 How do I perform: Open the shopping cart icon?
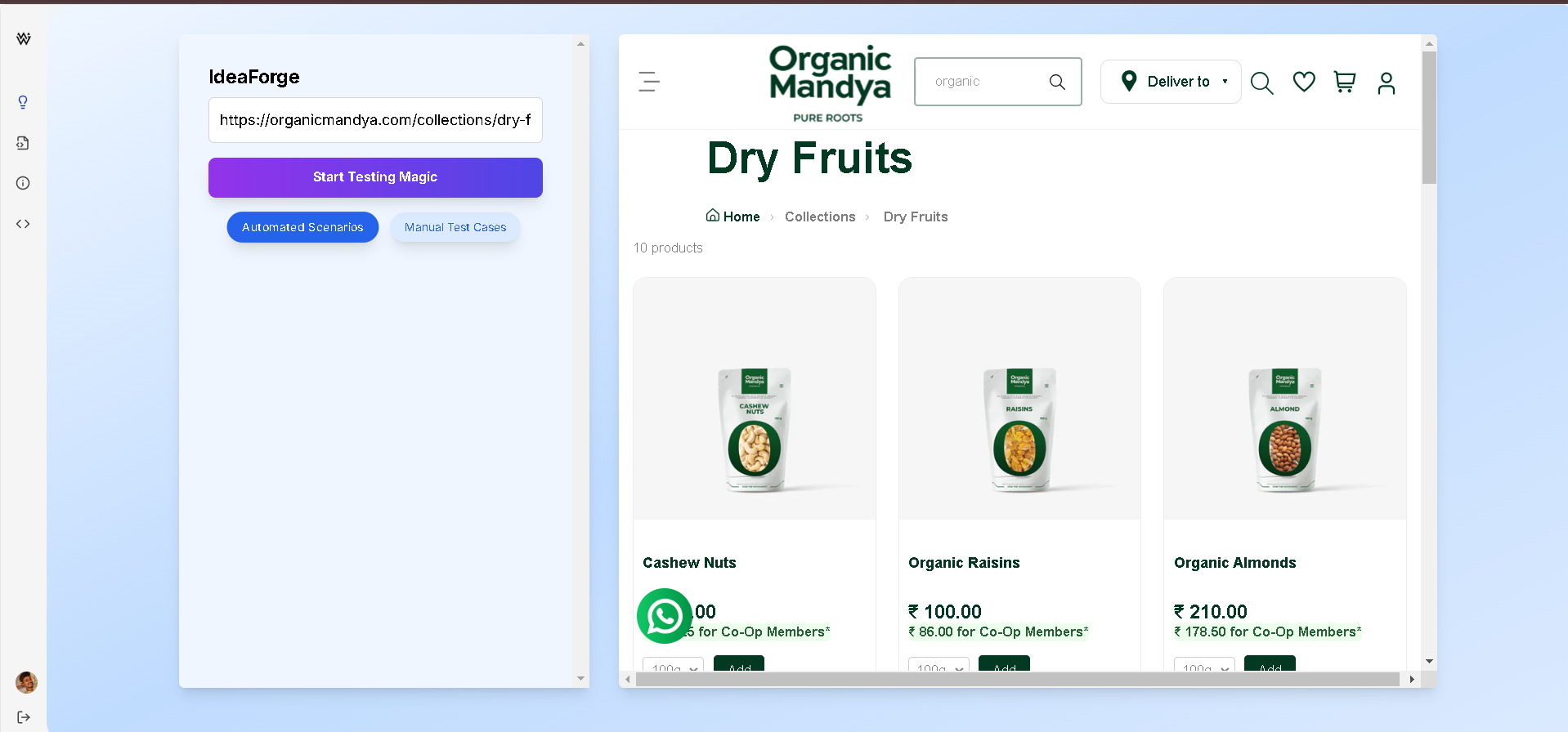[x=1345, y=82]
